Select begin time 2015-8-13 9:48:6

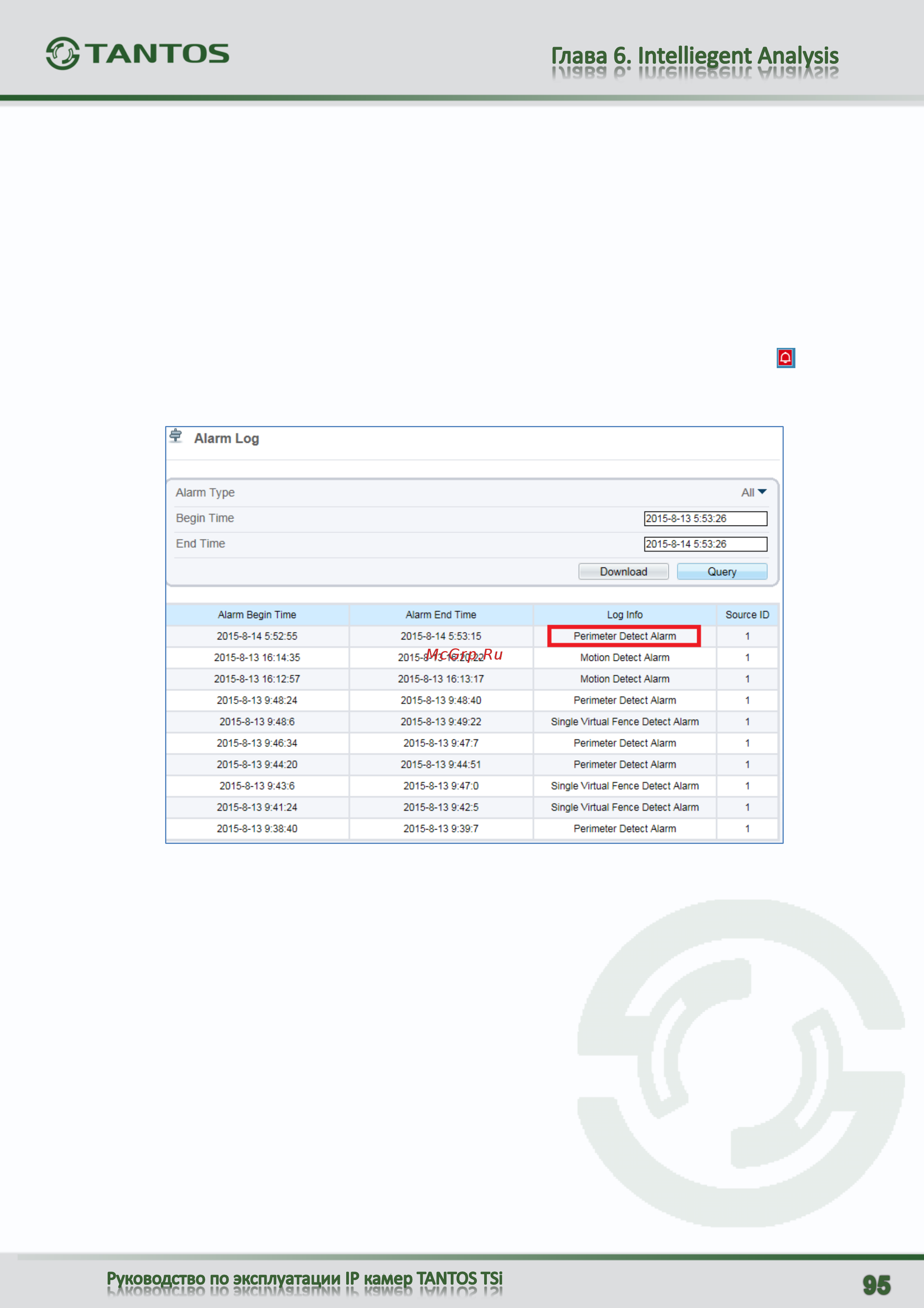[257, 722]
